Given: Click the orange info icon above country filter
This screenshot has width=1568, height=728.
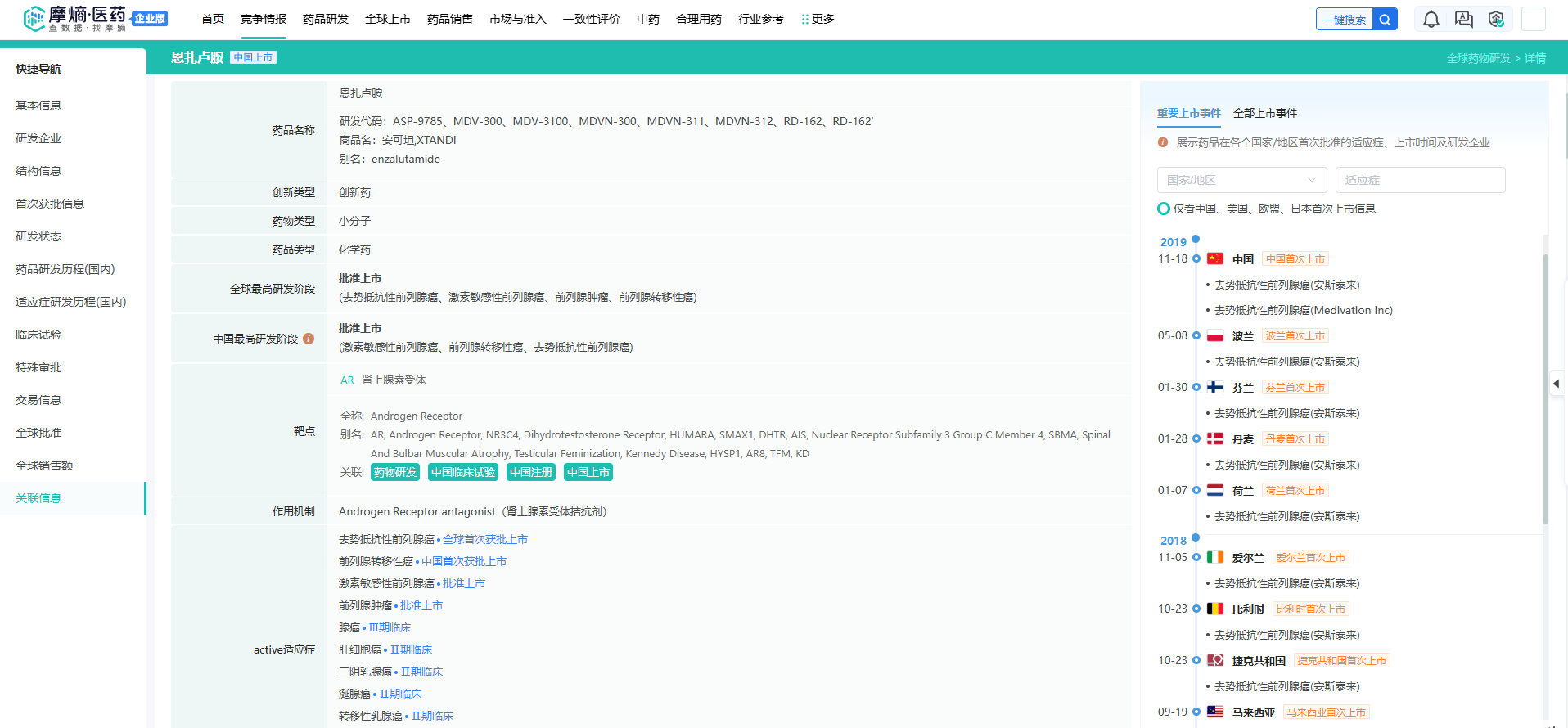Looking at the screenshot, I should coord(1163,142).
